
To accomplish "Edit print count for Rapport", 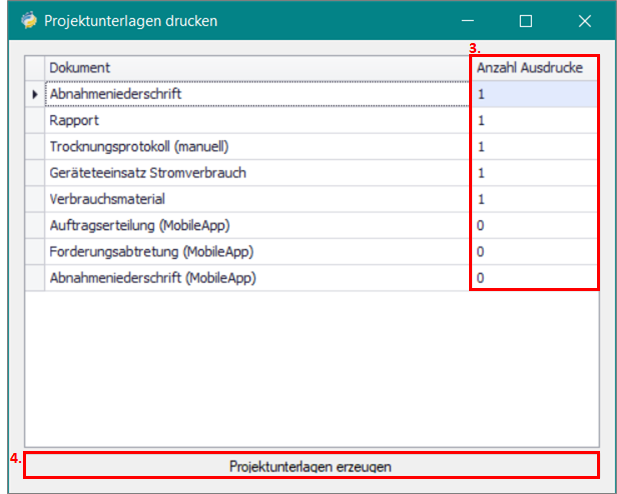I will (x=534, y=120).
